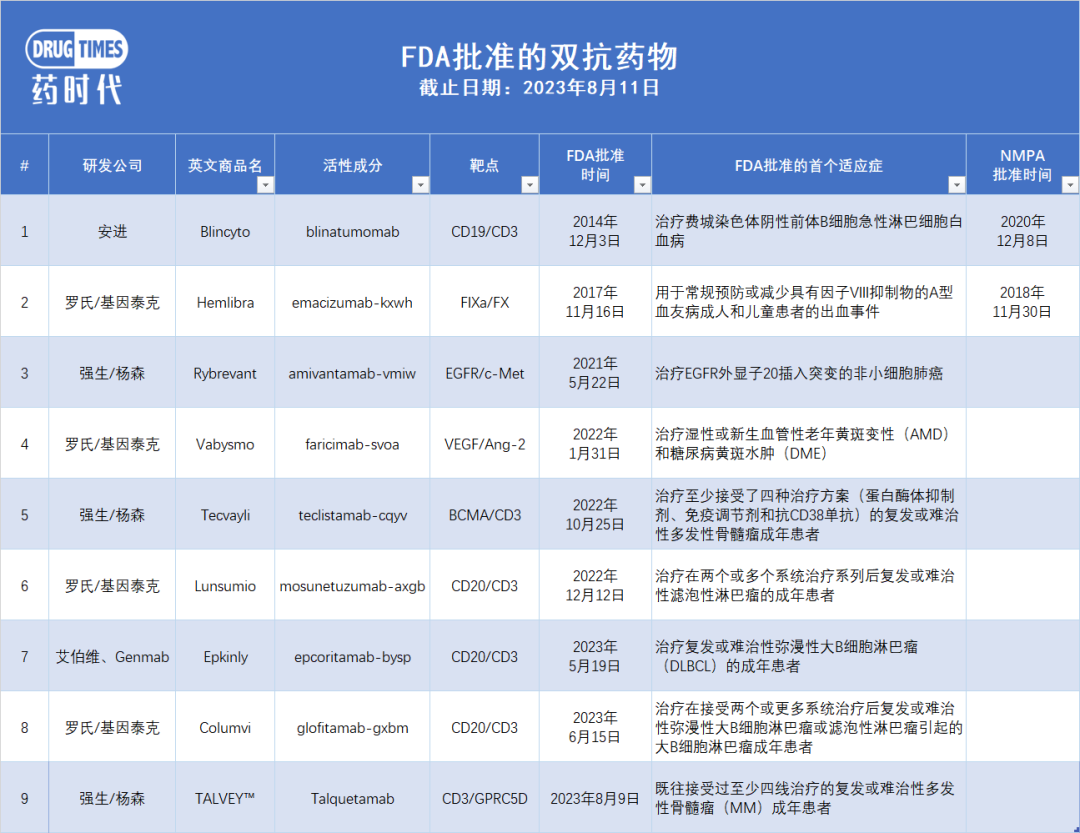This screenshot has width=1080, height=833.
Task: Select the 治疗费城染色体阴性 indication cell
Action: (809, 231)
